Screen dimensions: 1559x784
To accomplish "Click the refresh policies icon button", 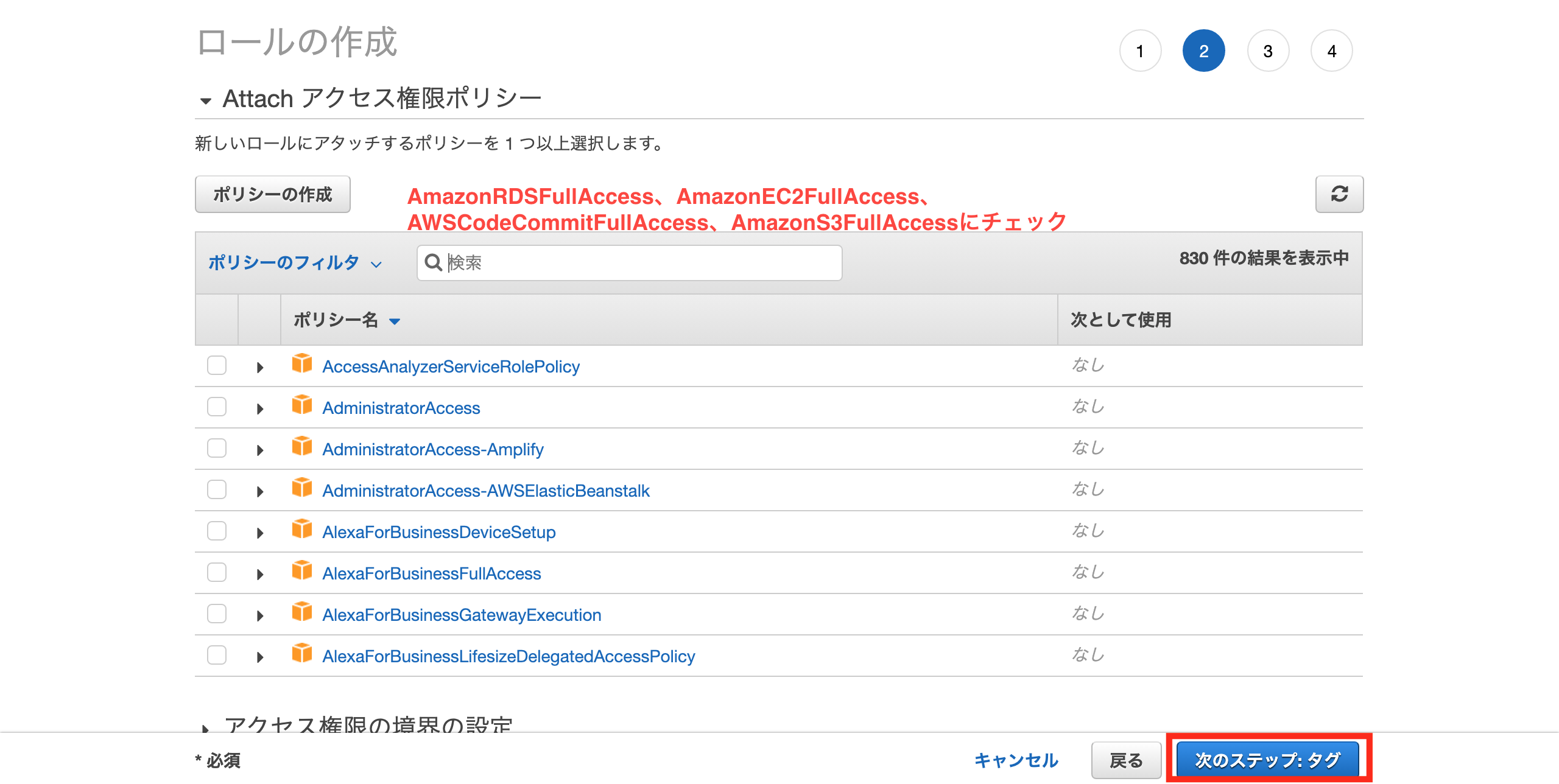I will pyautogui.click(x=1339, y=194).
